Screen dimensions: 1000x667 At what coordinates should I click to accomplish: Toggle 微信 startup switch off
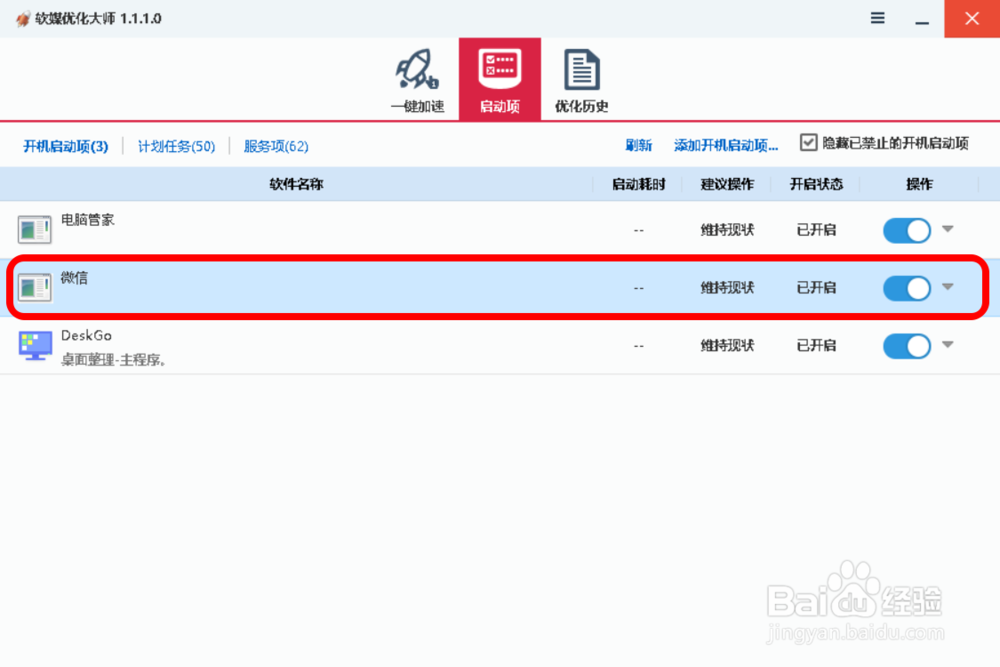pyautogui.click(x=907, y=288)
